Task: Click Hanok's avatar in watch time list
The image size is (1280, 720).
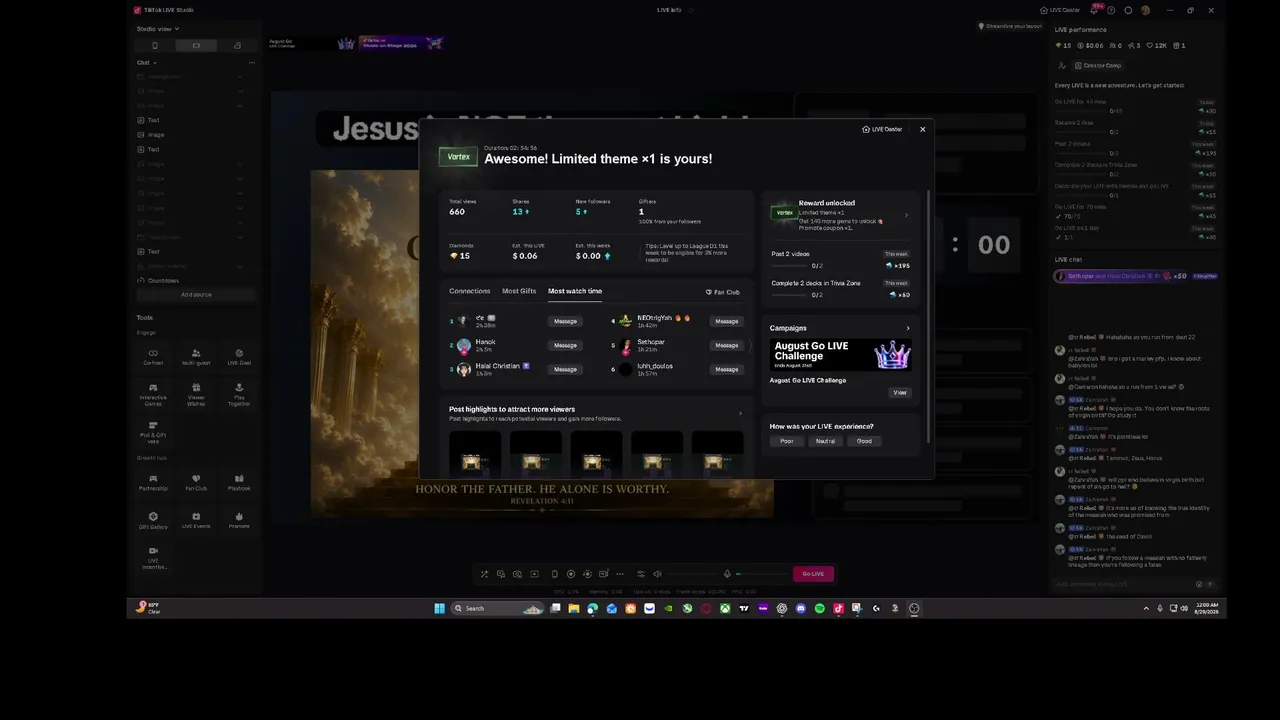Action: click(x=464, y=345)
